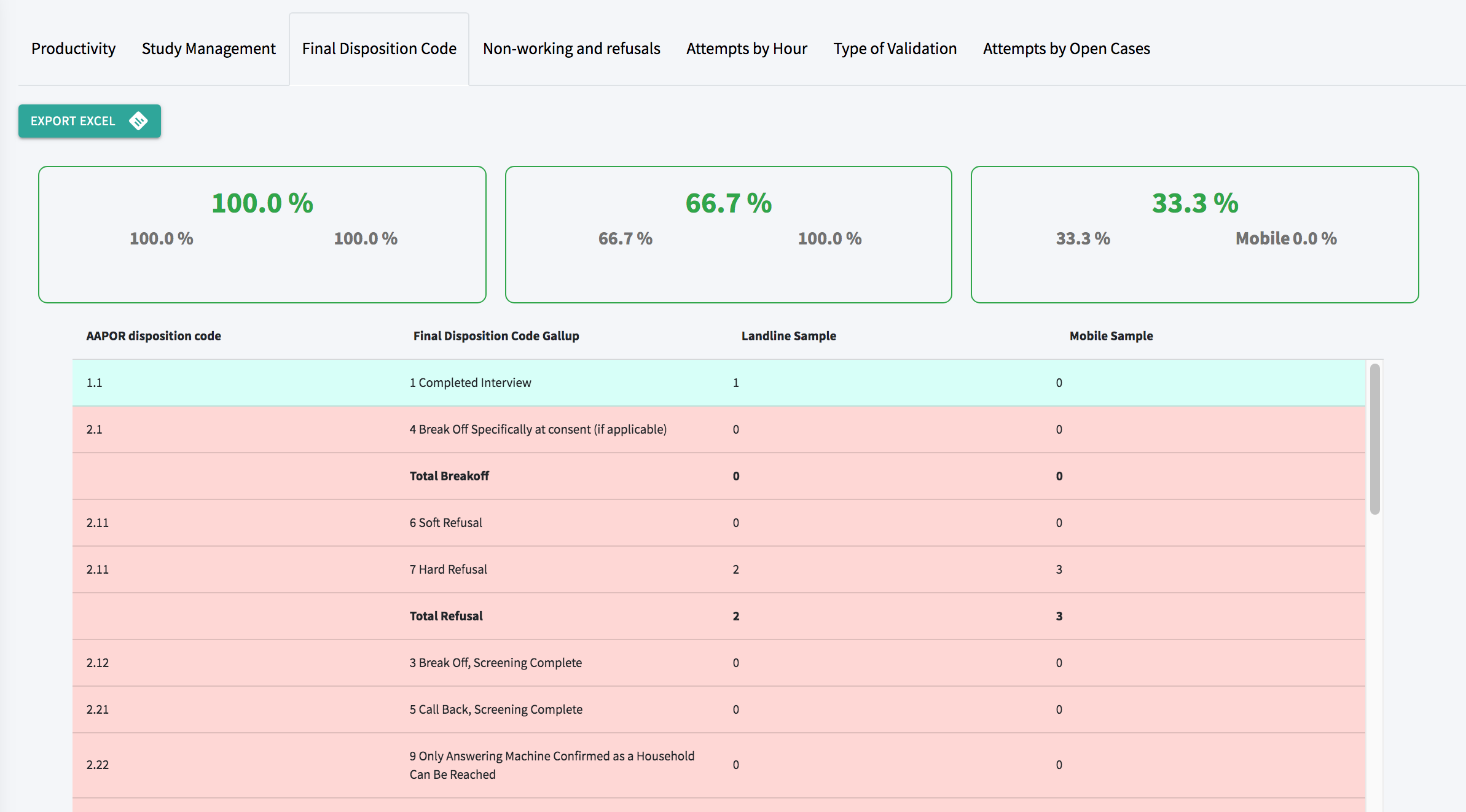The height and width of the screenshot is (812, 1466).
Task: Click the Final Disposition Code Gallup header
Action: [496, 336]
